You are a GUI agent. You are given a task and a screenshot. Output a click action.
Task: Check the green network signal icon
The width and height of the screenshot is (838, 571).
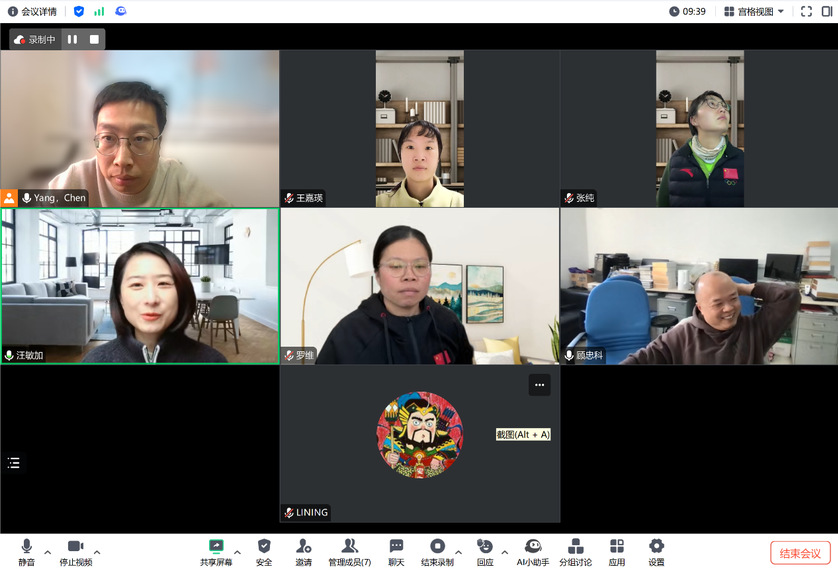99,11
